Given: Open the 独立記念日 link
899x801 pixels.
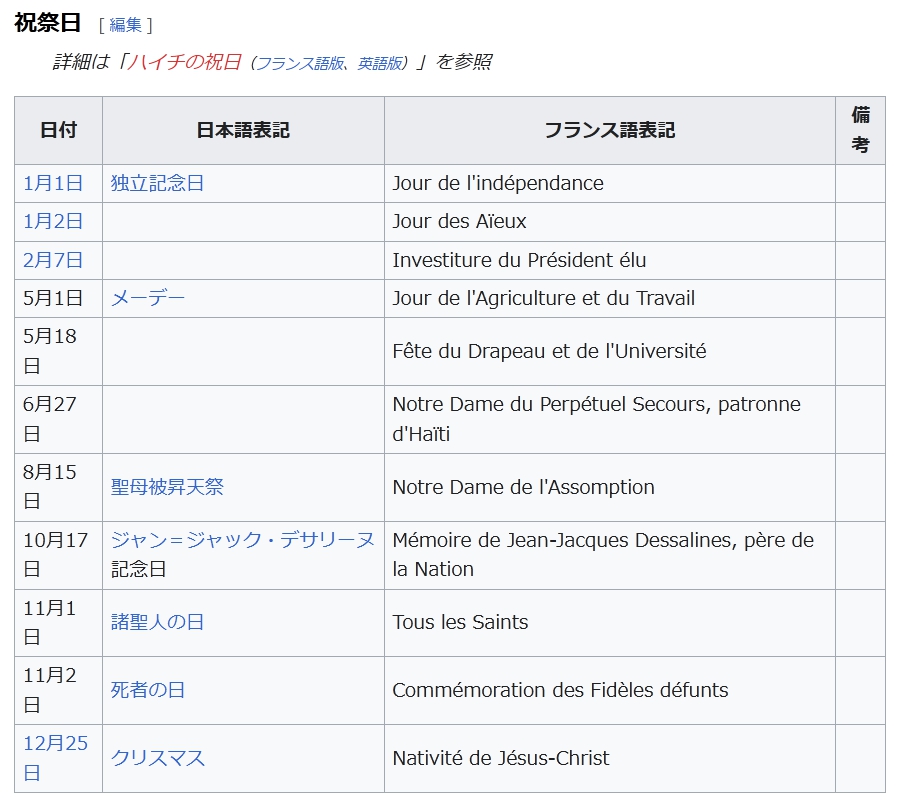Looking at the screenshot, I should [x=157, y=183].
